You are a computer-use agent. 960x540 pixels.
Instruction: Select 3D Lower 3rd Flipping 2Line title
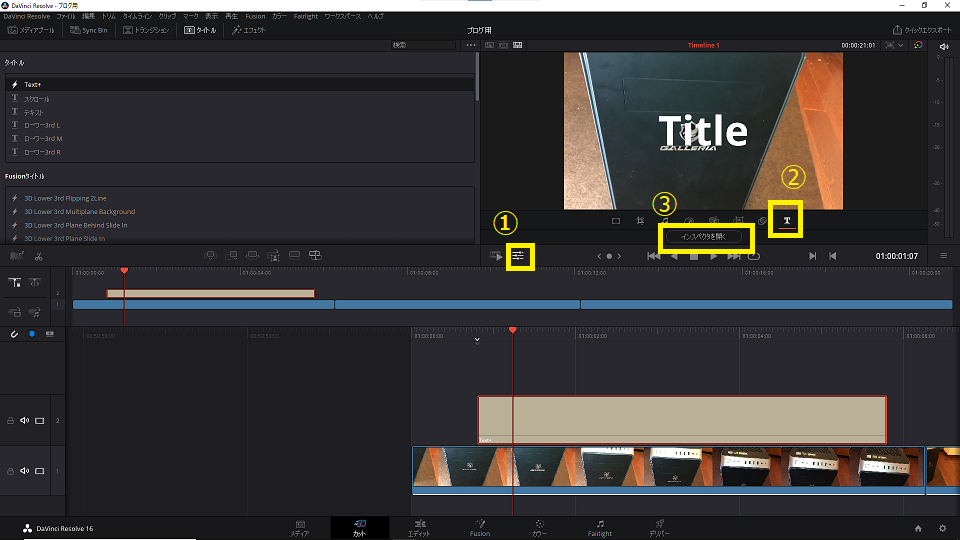240,198
